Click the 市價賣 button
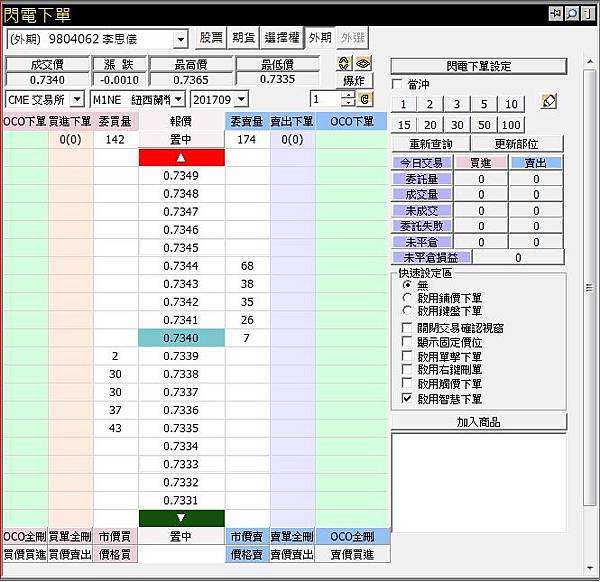600x582 pixels. (x=247, y=537)
